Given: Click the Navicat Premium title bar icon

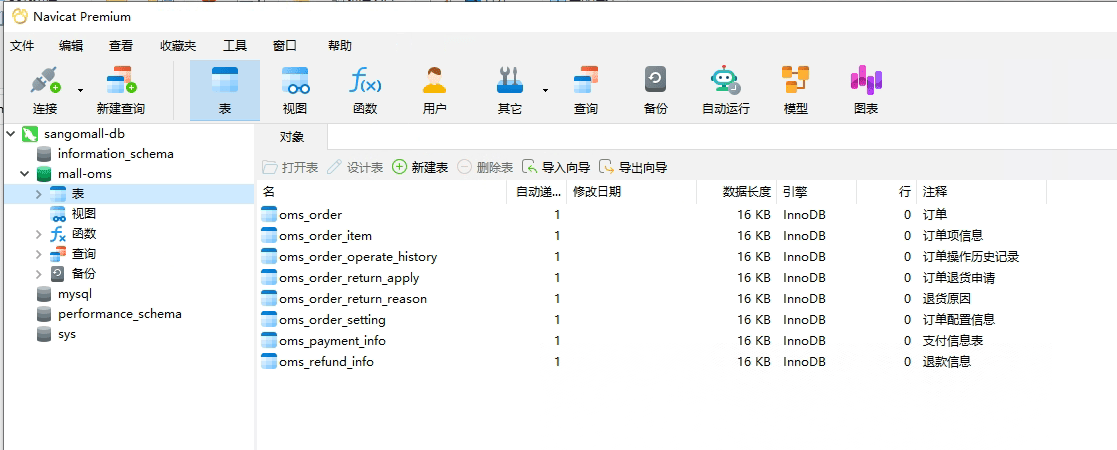Looking at the screenshot, I should coord(20,16).
